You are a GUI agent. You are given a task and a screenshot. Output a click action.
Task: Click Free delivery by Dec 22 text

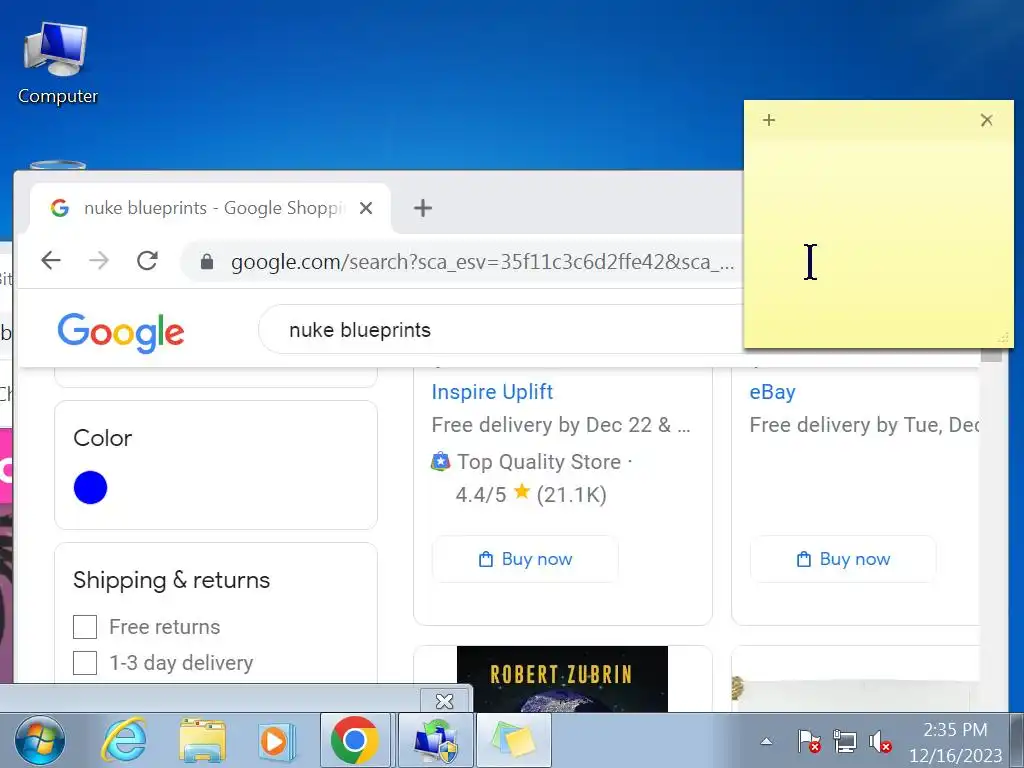tap(560, 425)
